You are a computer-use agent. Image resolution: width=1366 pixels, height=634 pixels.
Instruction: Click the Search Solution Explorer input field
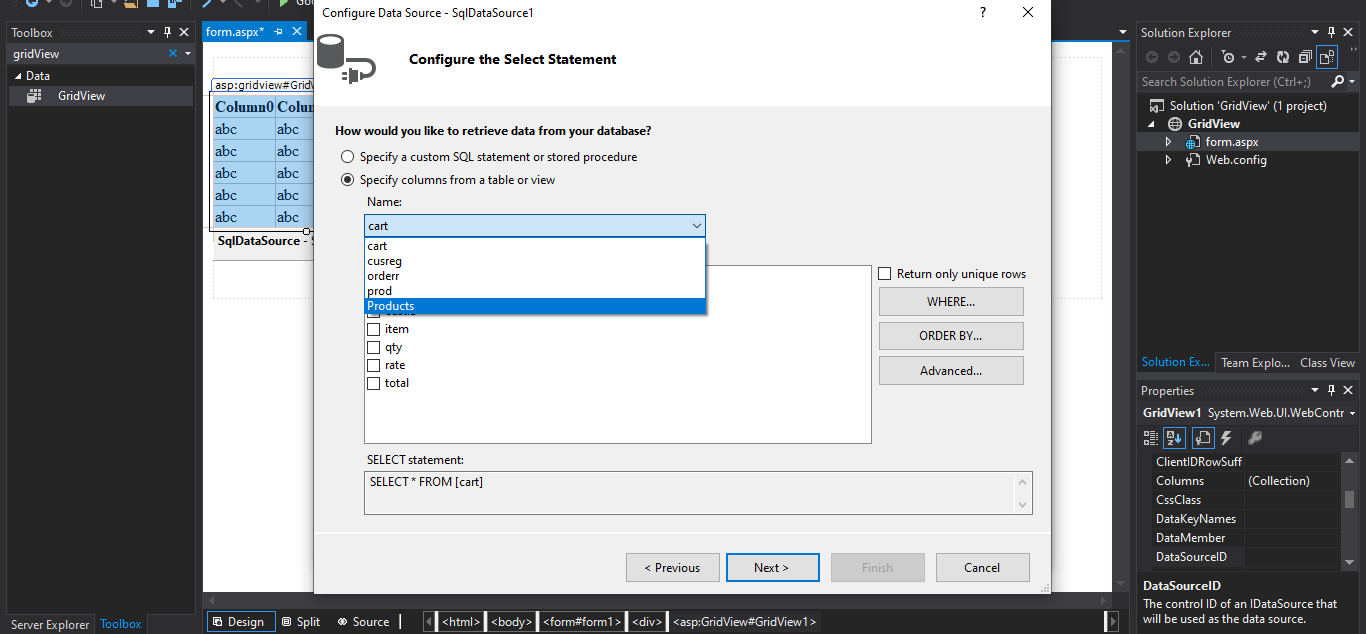tap(1233, 82)
